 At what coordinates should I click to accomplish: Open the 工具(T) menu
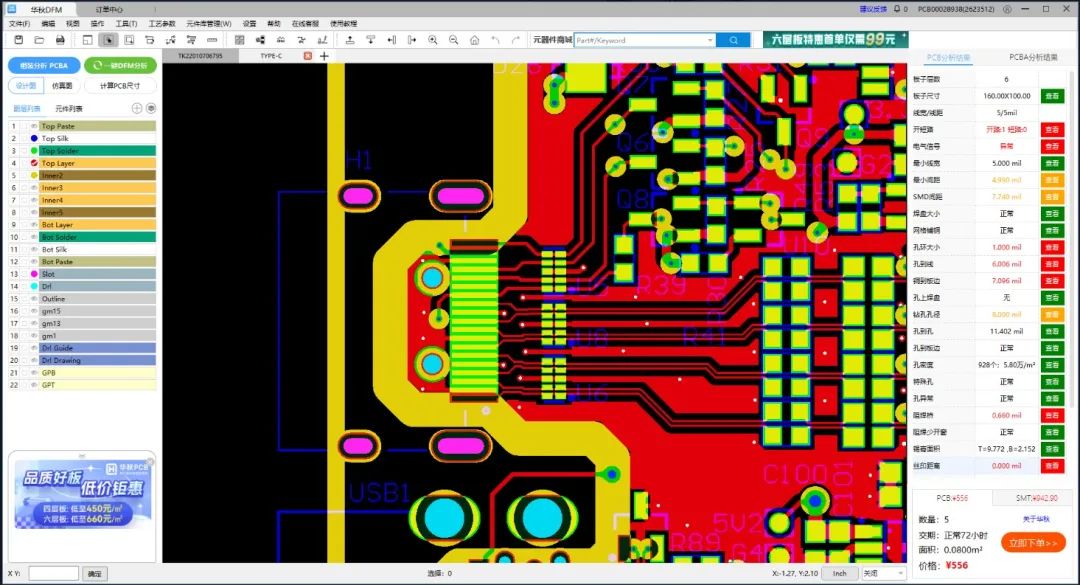(x=126, y=23)
